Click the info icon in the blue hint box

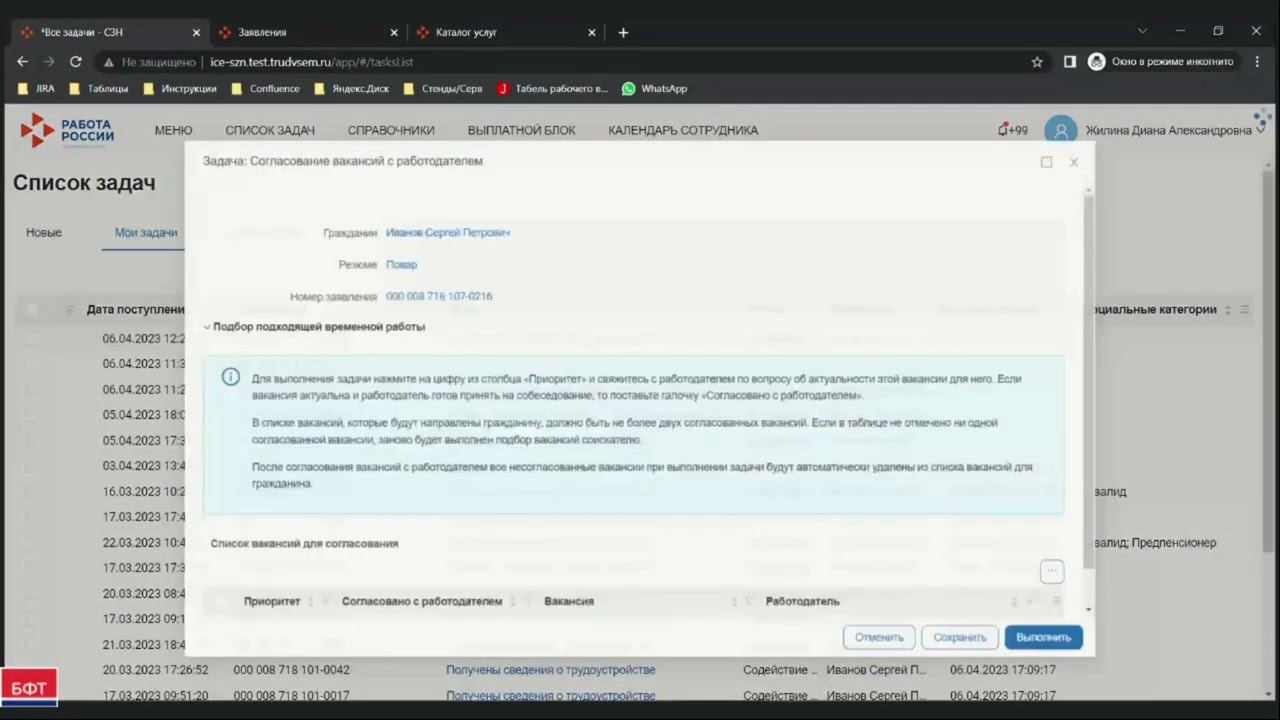coord(231,377)
